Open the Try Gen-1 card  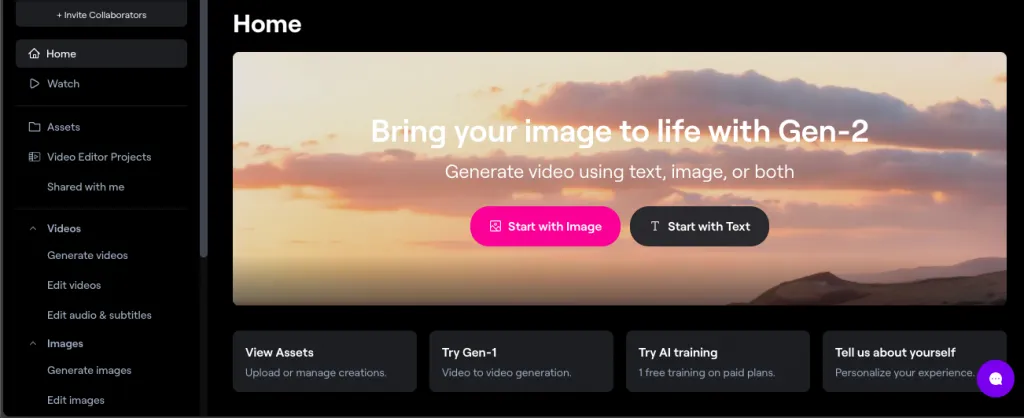coord(520,361)
